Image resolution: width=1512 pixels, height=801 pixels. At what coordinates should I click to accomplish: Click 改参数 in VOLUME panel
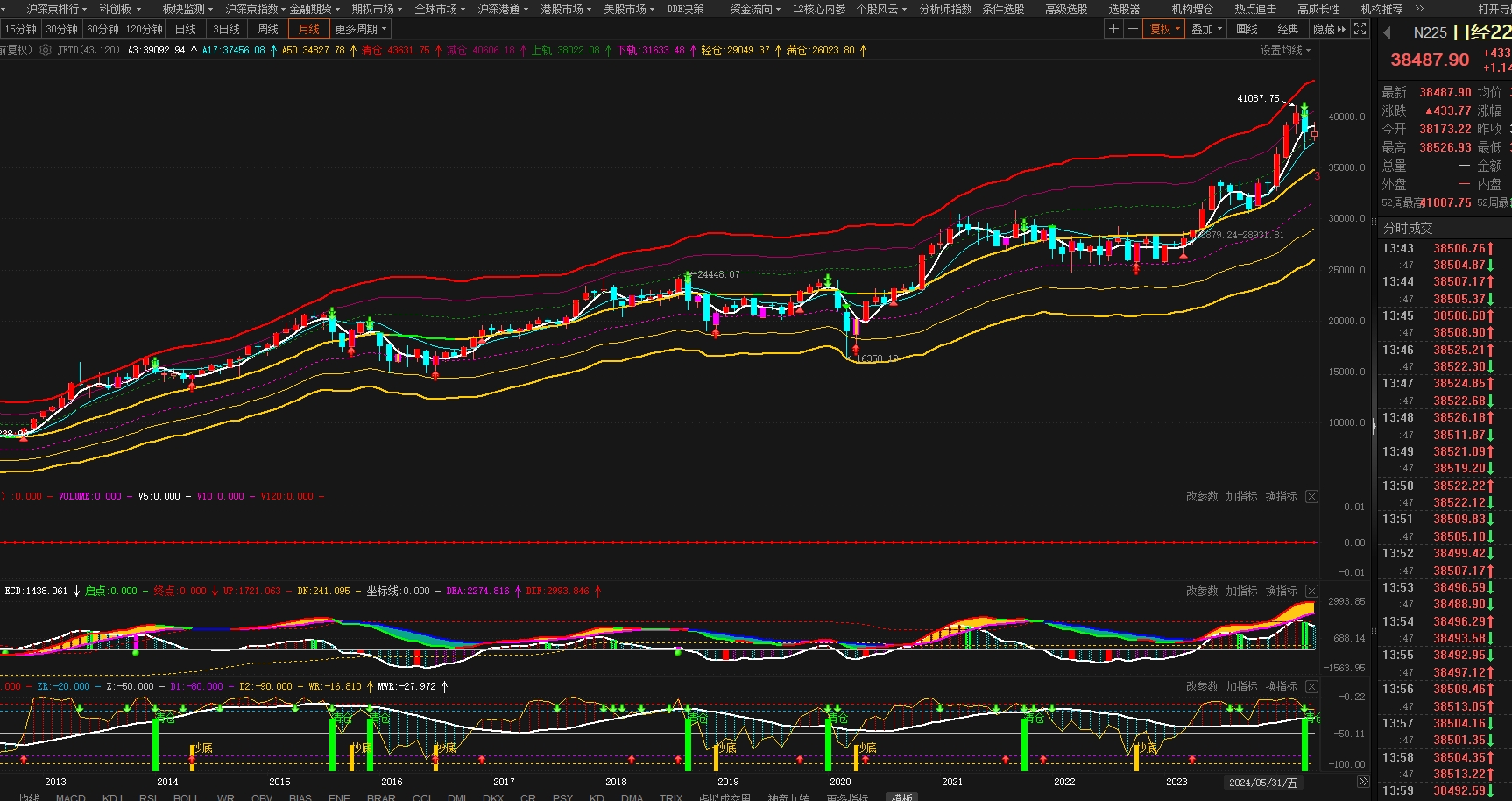tap(1202, 496)
